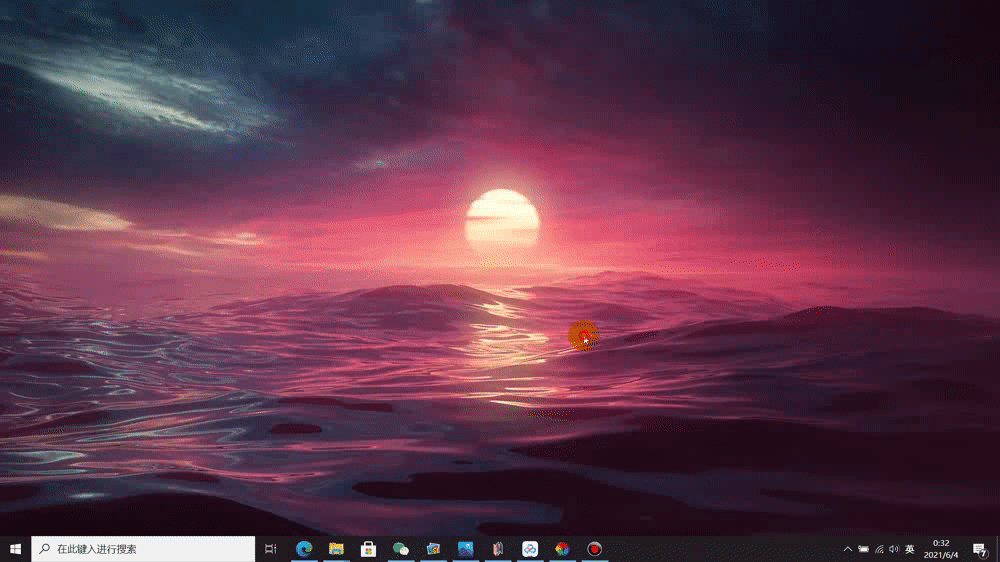Open the red record button app
The height and width of the screenshot is (562, 1000).
[594, 549]
